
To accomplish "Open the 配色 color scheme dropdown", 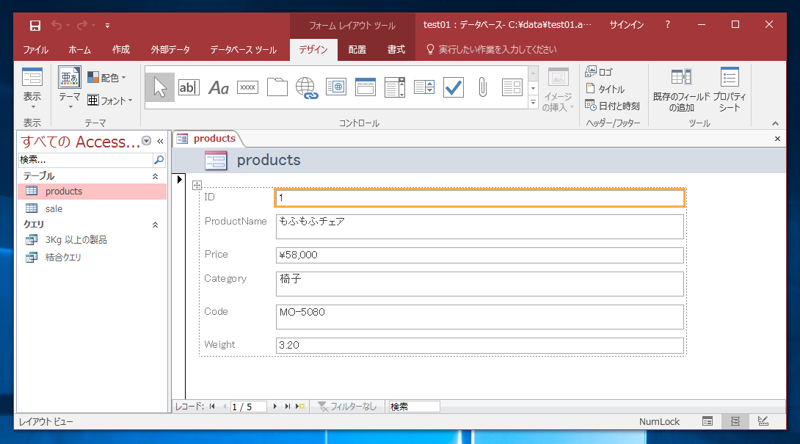I will click(x=107, y=78).
